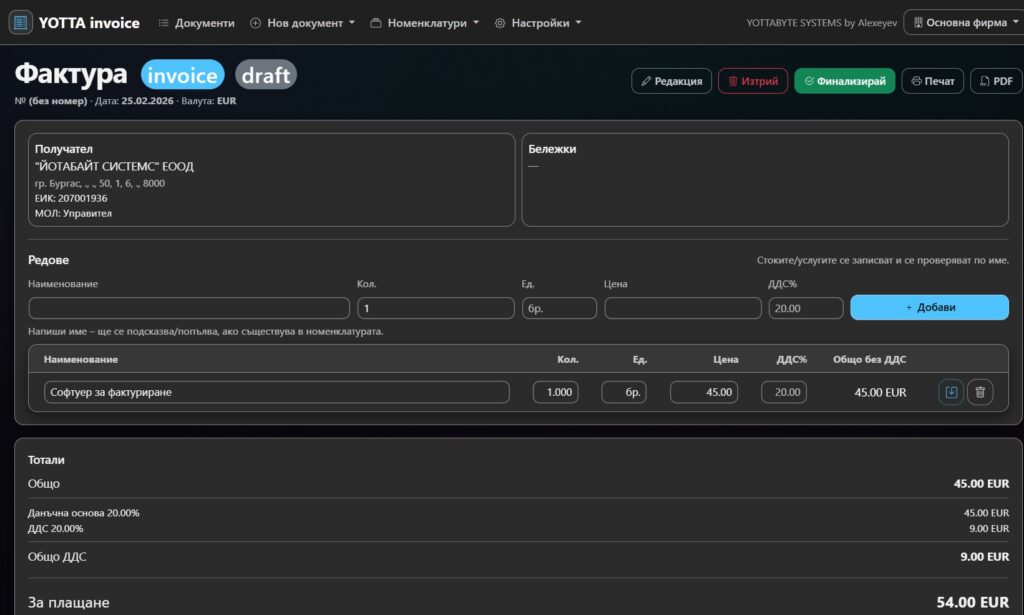The width and height of the screenshot is (1024, 615).
Task: Click the gear icon beside Настройки
Action: tap(500, 23)
